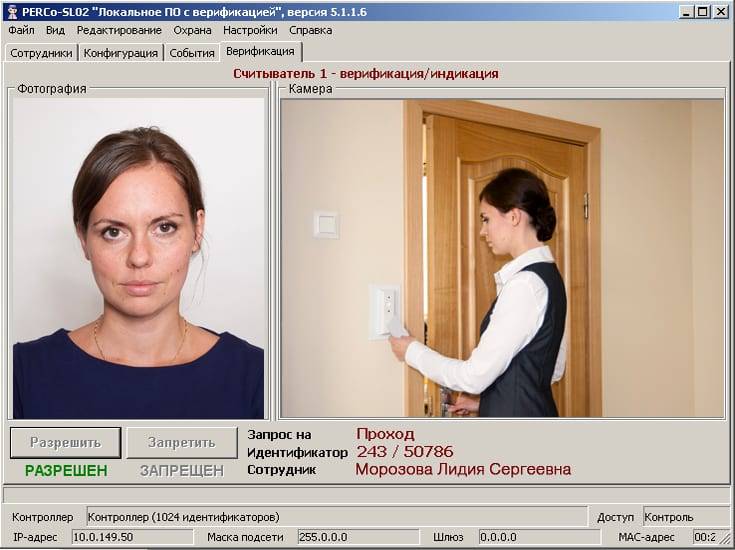Click the PERCo application icon in title bar

(x=12, y=11)
